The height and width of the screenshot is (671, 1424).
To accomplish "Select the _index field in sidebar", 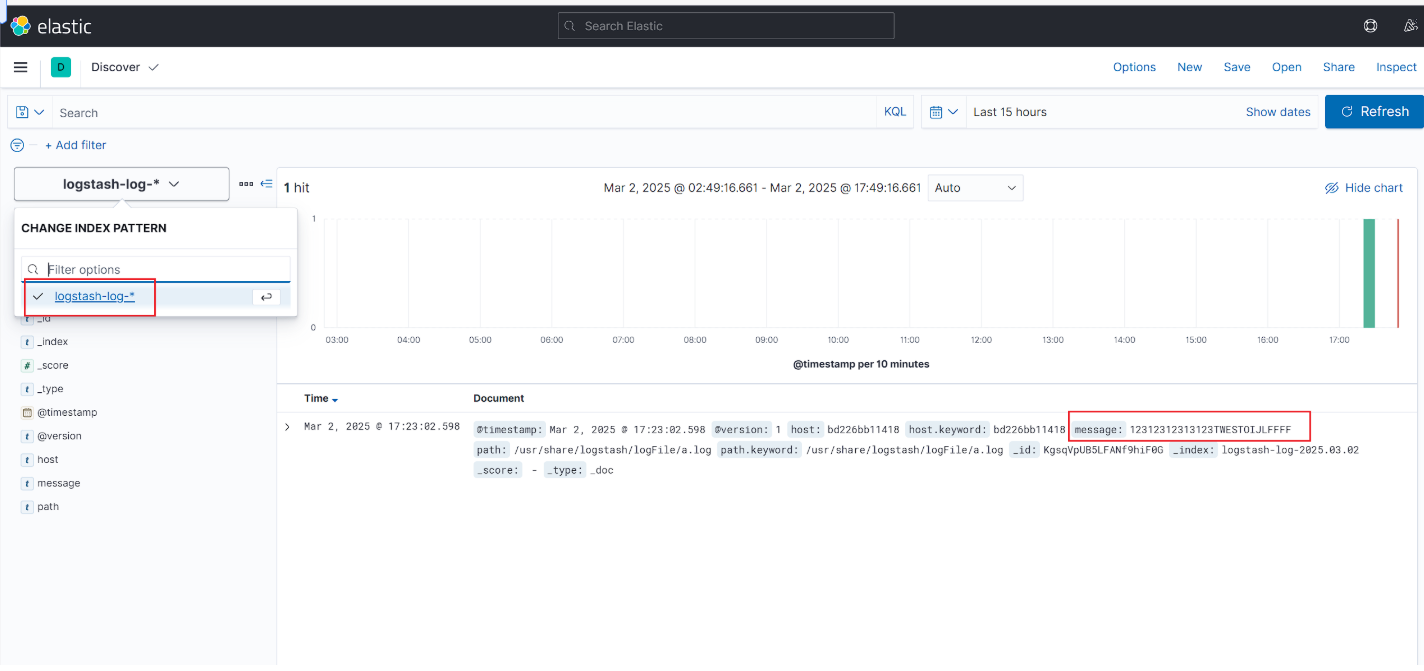I will click(x=53, y=342).
